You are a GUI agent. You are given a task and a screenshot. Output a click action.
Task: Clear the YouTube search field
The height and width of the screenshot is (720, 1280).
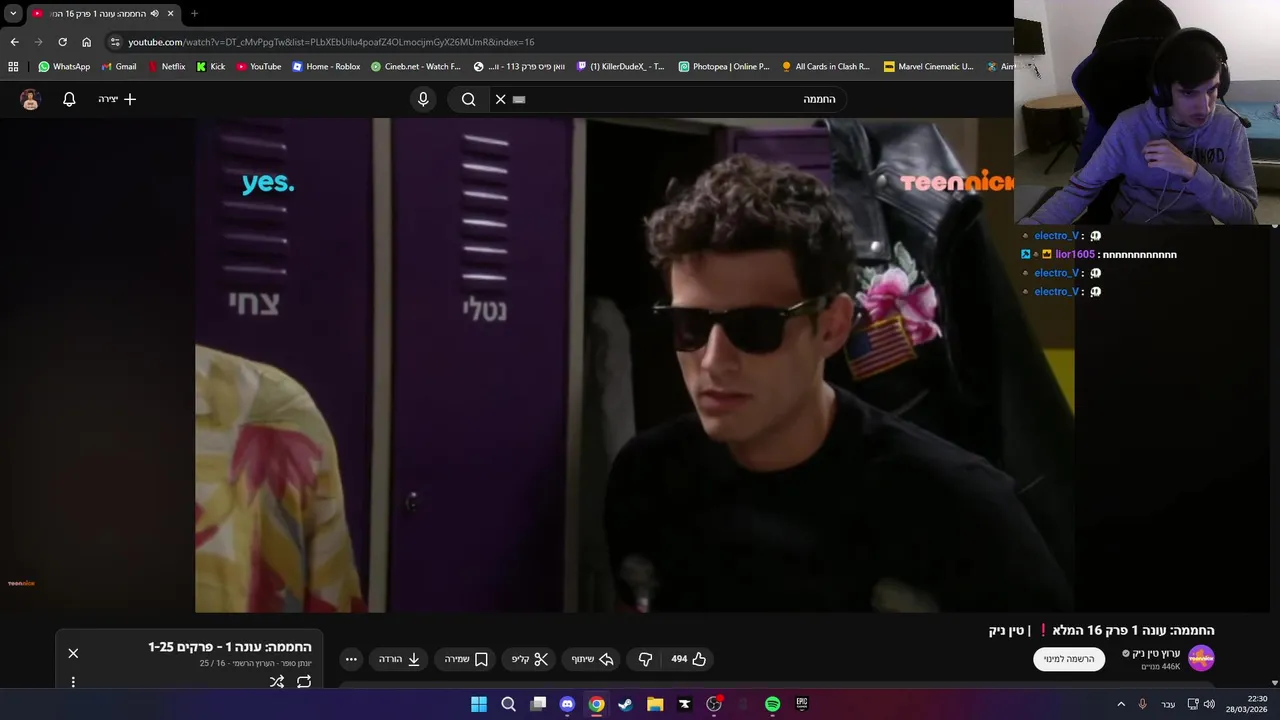[x=501, y=99]
